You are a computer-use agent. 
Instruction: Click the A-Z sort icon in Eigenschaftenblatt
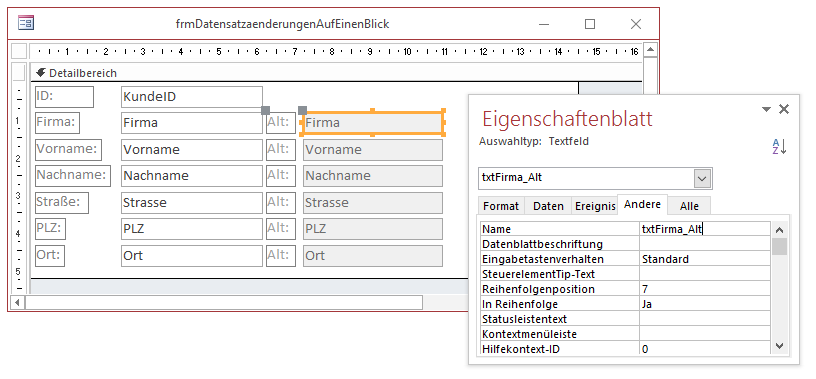tap(779, 147)
